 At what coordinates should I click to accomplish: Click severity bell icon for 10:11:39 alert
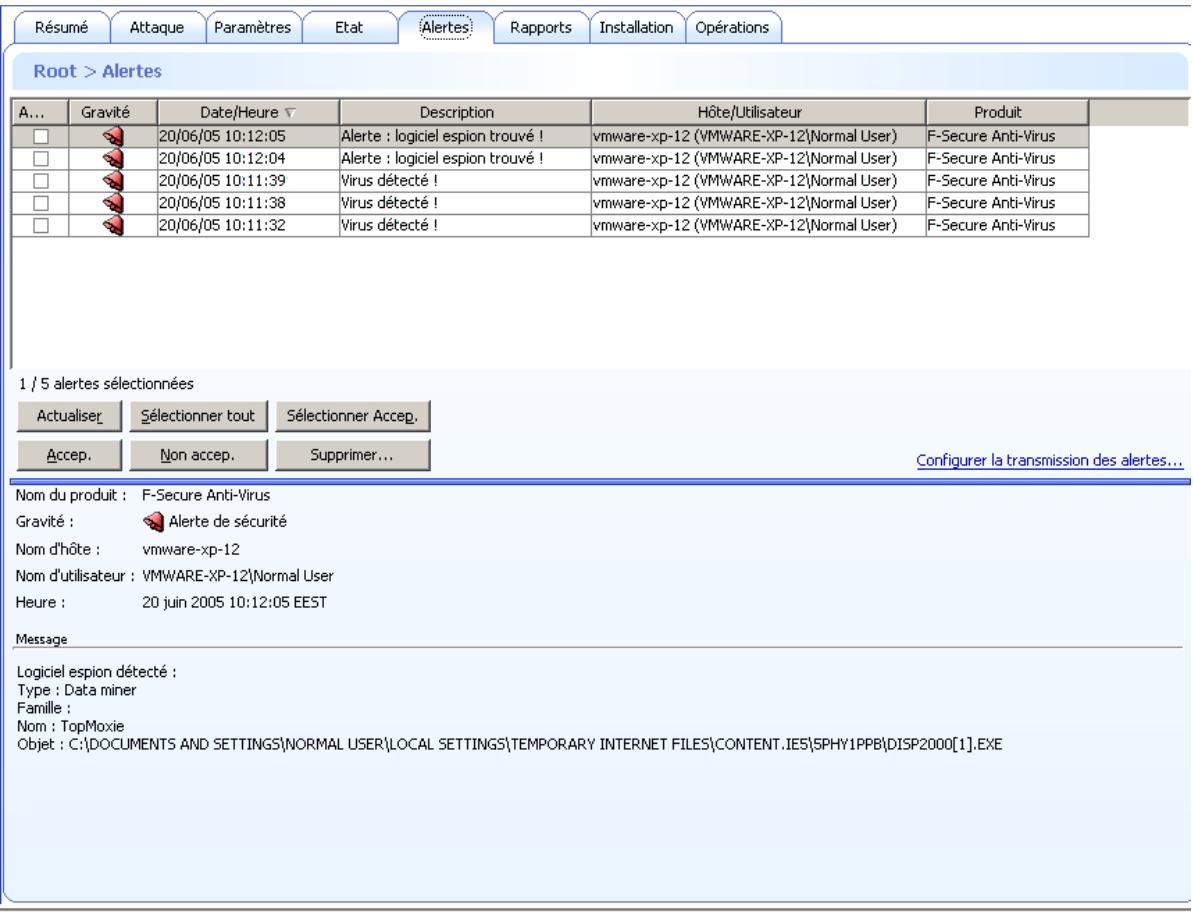coord(113,181)
